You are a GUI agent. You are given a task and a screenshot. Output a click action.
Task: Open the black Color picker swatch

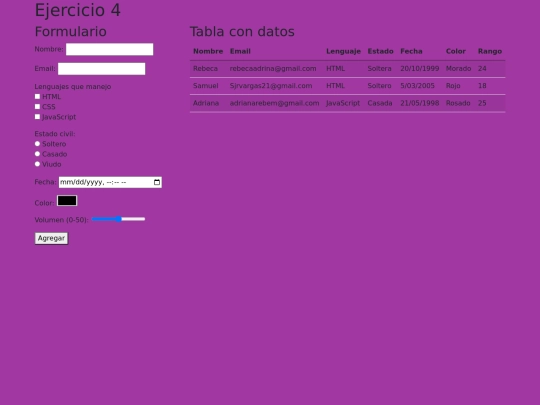[x=67, y=201]
